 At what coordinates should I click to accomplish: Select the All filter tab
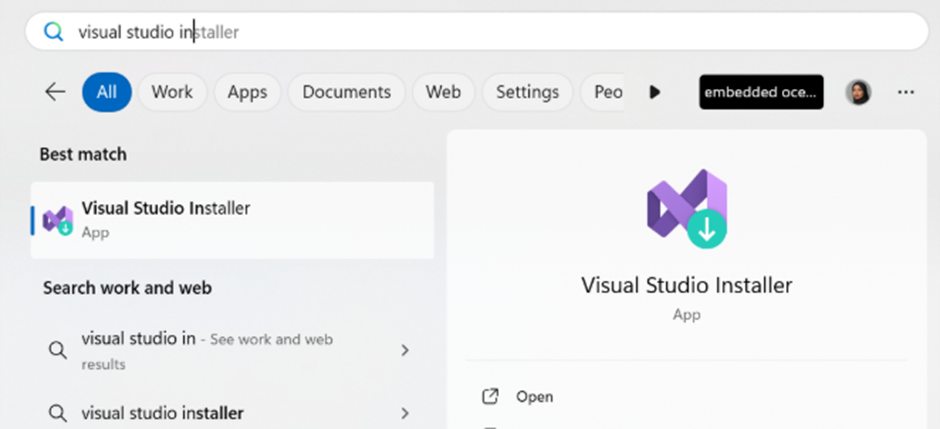[107, 92]
